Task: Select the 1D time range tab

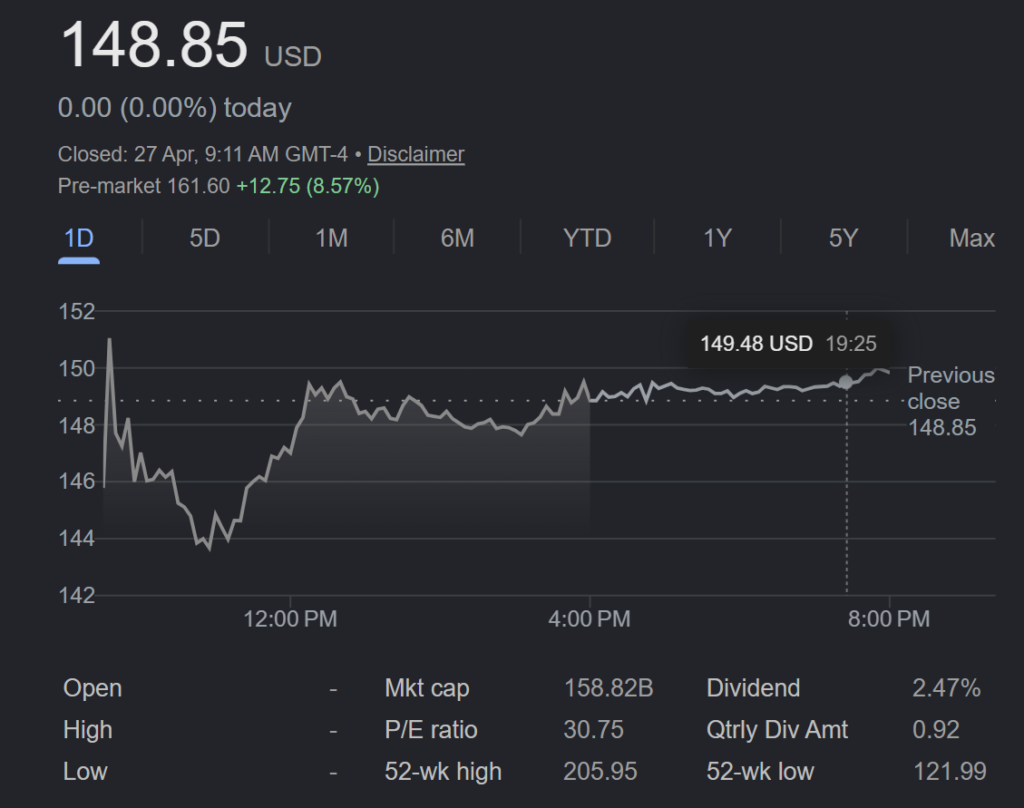Action: coord(79,238)
